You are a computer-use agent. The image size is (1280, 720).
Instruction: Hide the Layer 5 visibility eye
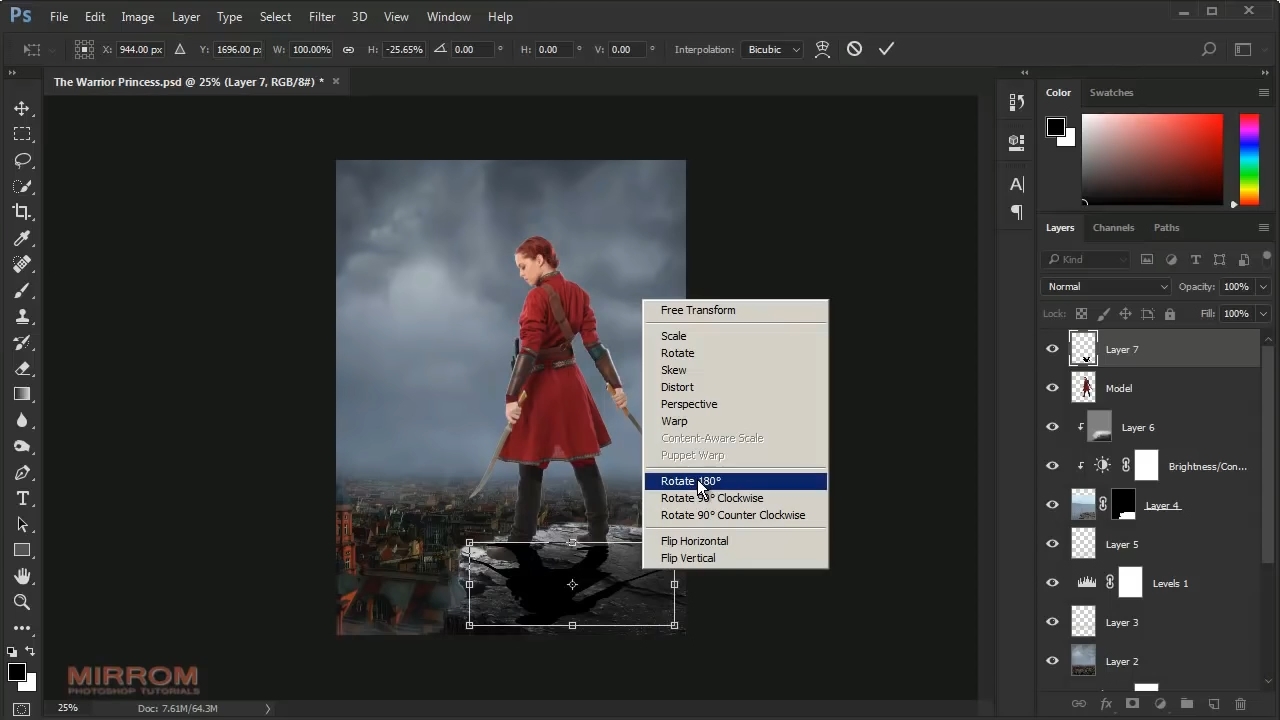coord(1052,544)
